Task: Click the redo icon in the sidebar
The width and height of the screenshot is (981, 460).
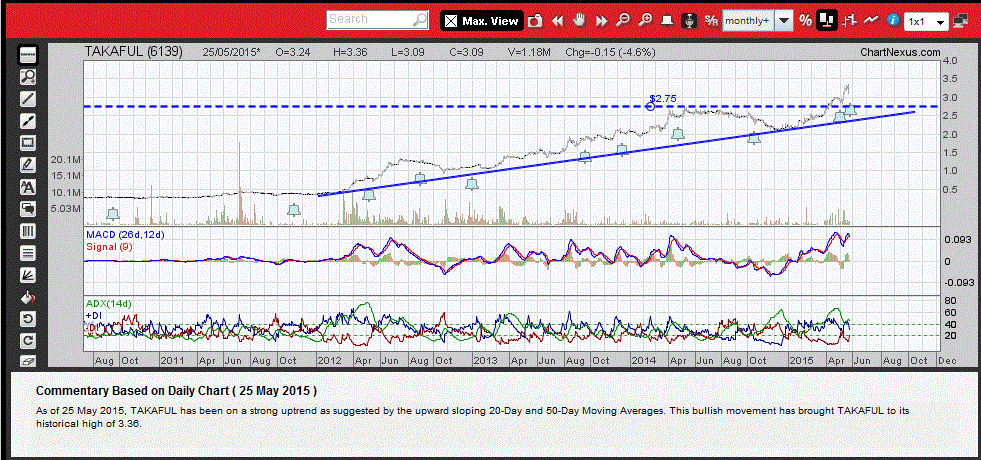Action: pyautogui.click(x=28, y=341)
